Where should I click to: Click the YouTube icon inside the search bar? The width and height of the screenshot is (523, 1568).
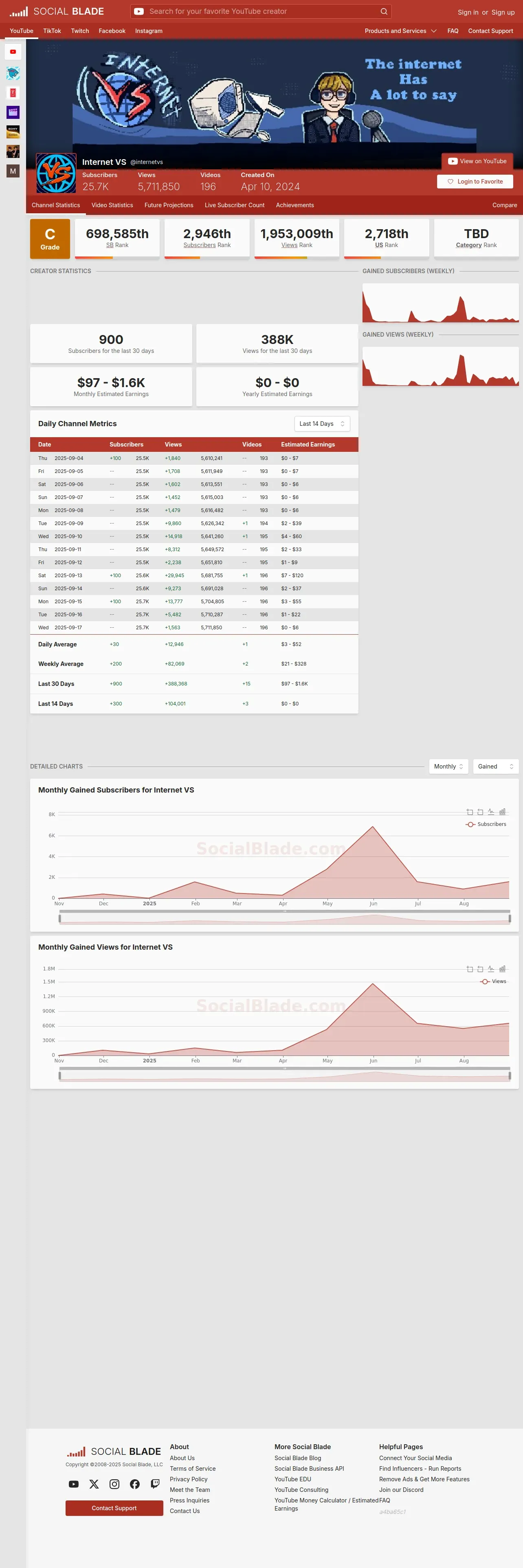click(x=139, y=11)
